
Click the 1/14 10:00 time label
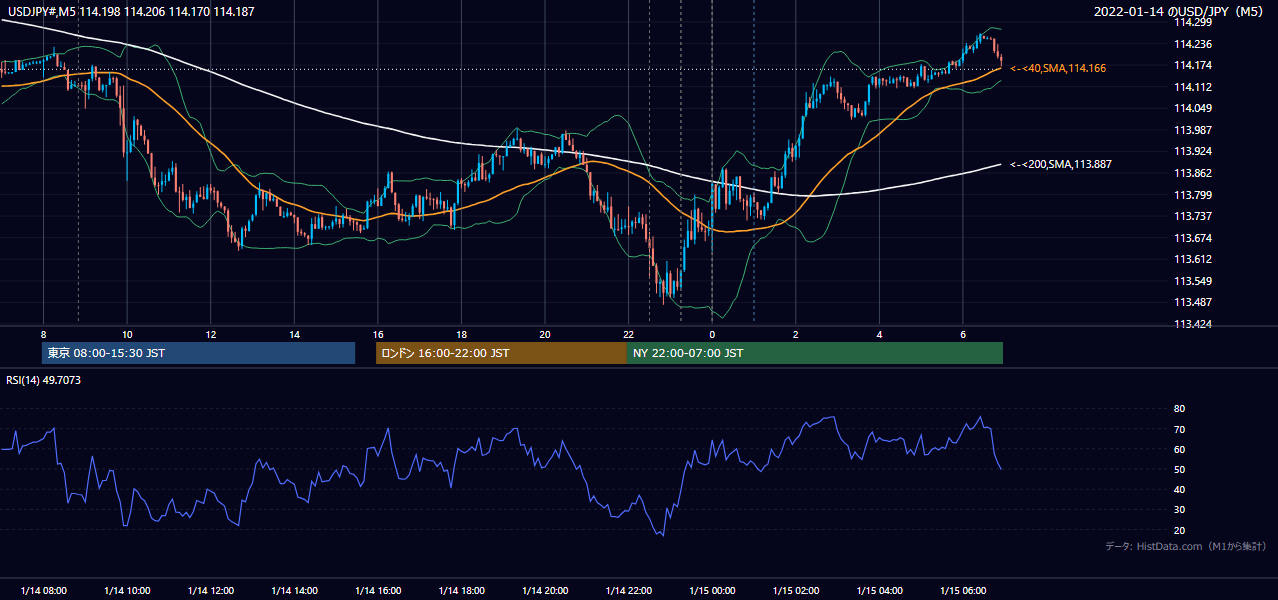pos(127,591)
